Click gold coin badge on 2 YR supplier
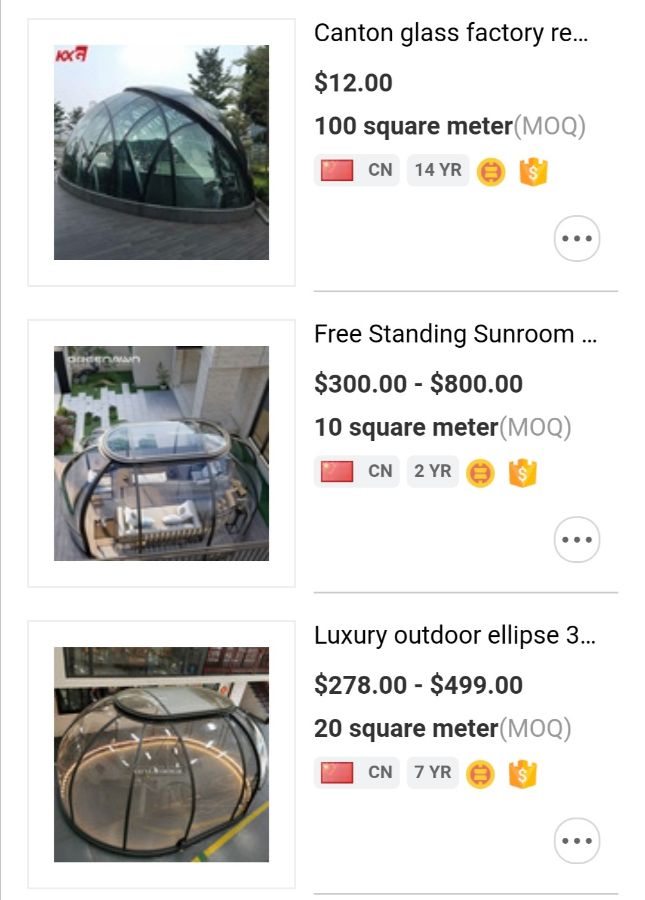Screen dimensions: 645x900 coord(481,473)
